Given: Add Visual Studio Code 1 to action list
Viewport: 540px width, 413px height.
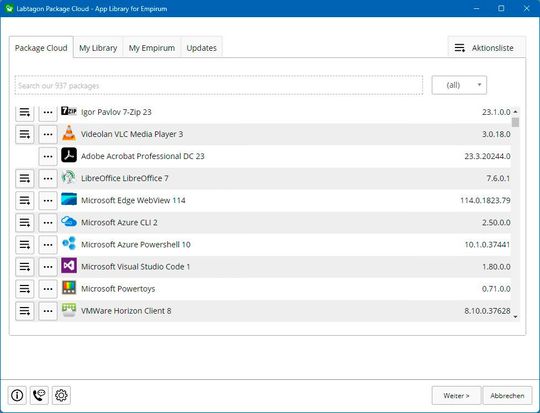Looking at the screenshot, I should [x=24, y=266].
